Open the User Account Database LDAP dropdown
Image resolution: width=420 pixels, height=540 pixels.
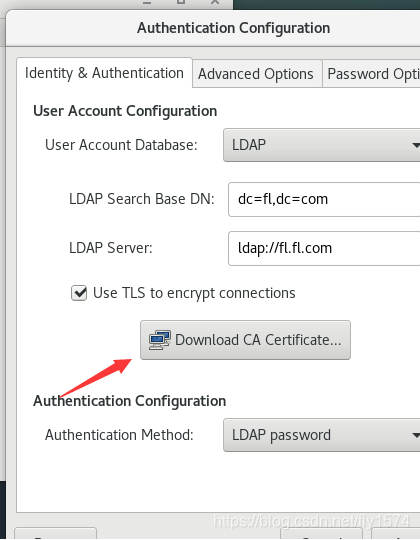322,145
